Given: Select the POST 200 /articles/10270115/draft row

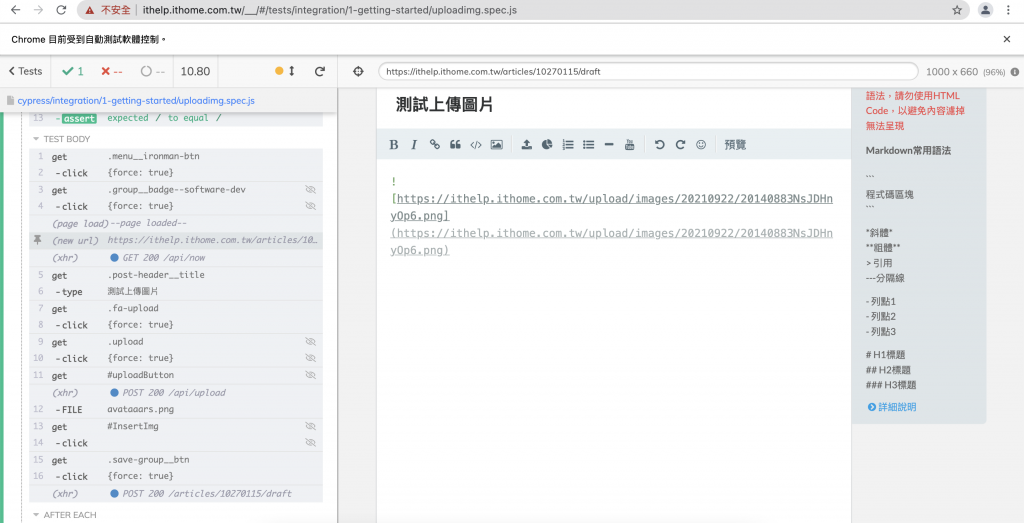Looking at the screenshot, I should tap(176, 494).
